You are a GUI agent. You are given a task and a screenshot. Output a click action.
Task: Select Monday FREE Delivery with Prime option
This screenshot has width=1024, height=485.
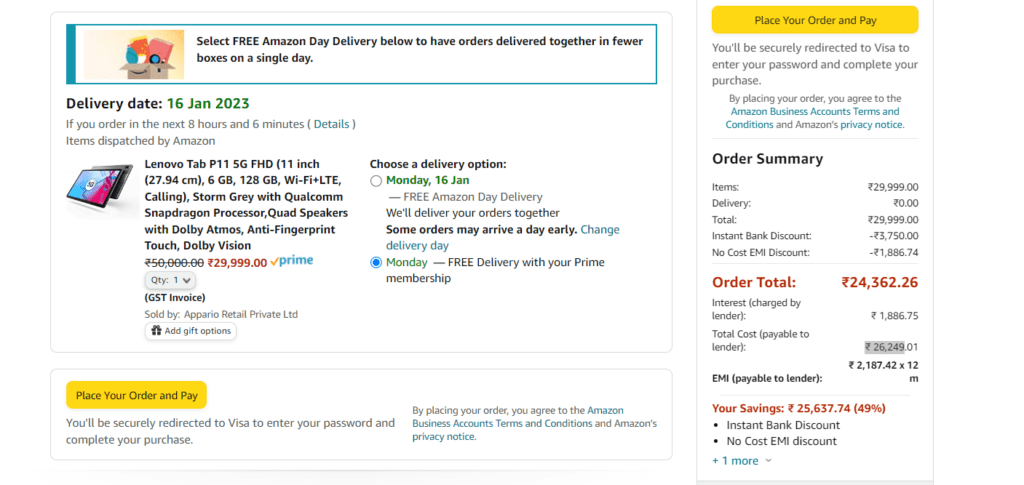pos(376,262)
